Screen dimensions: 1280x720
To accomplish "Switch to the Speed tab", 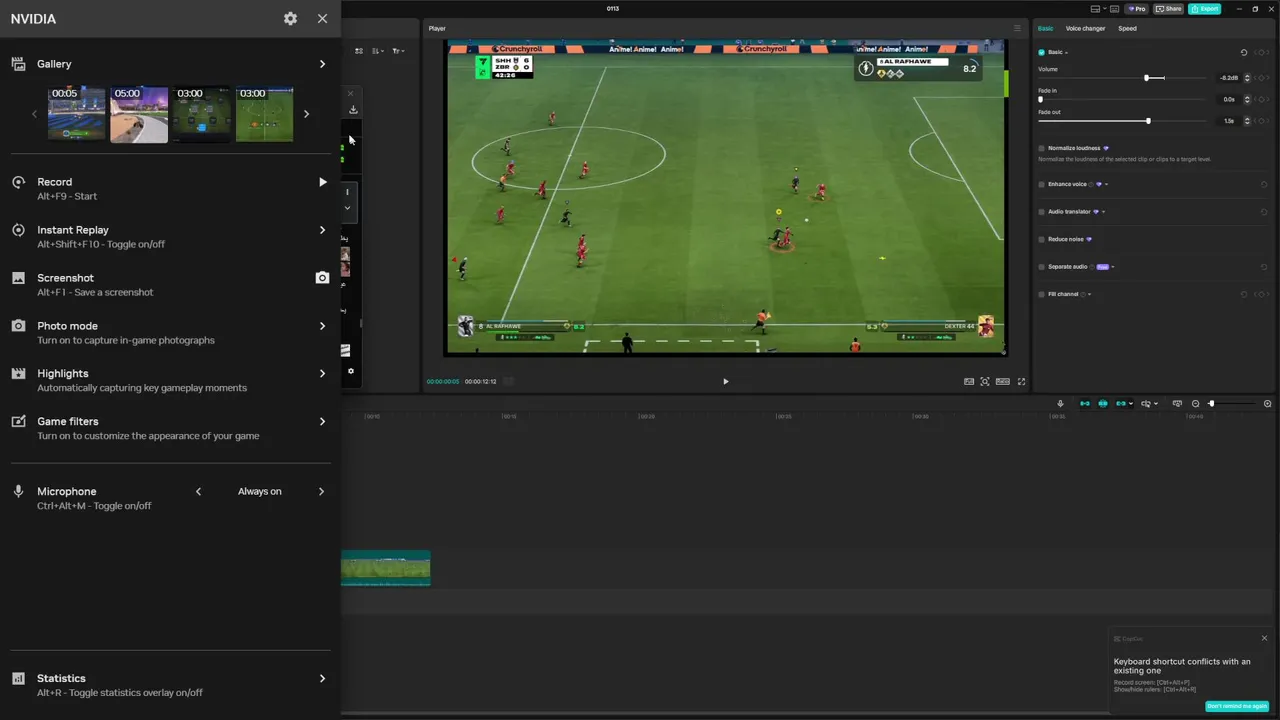I will tap(1127, 28).
